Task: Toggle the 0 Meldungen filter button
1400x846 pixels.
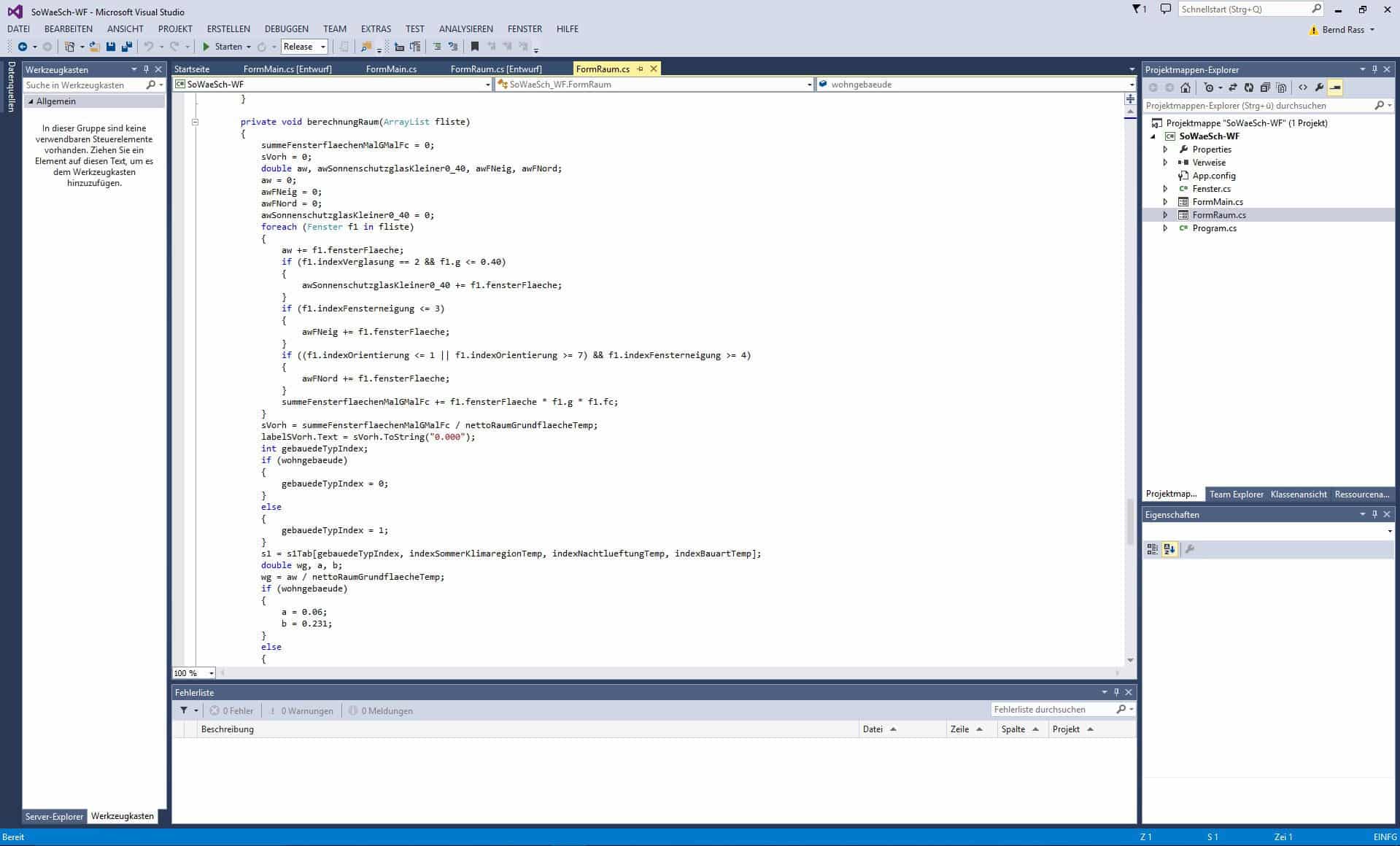Action: point(381,711)
